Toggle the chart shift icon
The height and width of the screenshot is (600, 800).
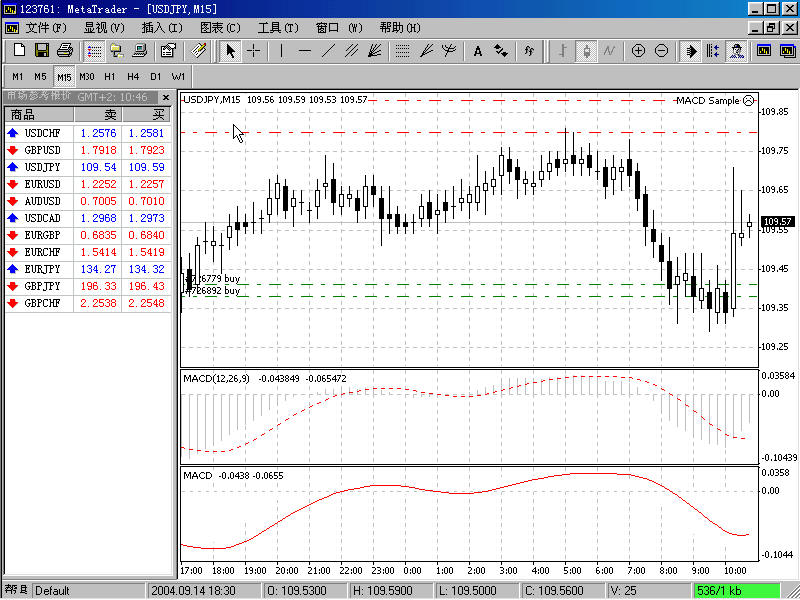713,51
